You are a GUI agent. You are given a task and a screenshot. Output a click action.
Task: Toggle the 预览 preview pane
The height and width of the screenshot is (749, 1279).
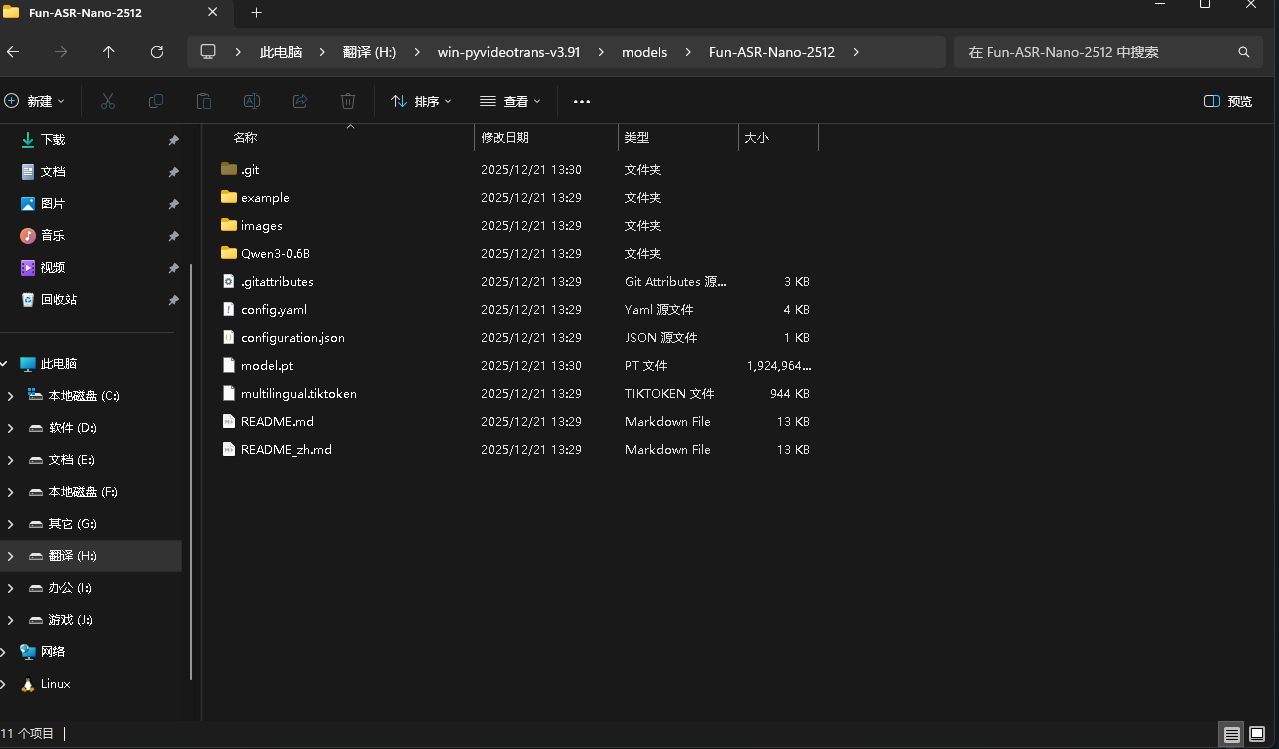1228,101
